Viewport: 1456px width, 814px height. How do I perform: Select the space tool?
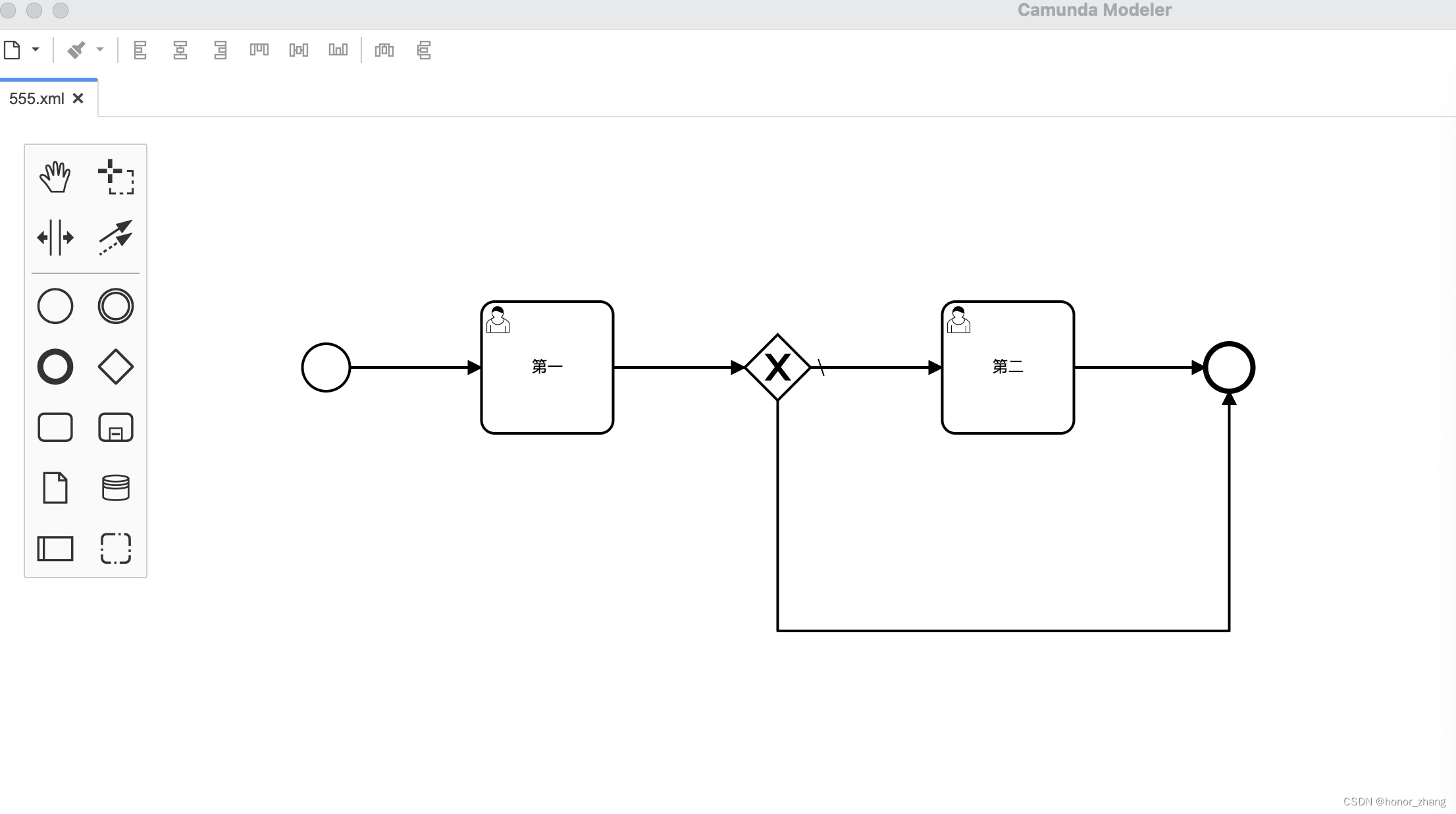tap(55, 238)
